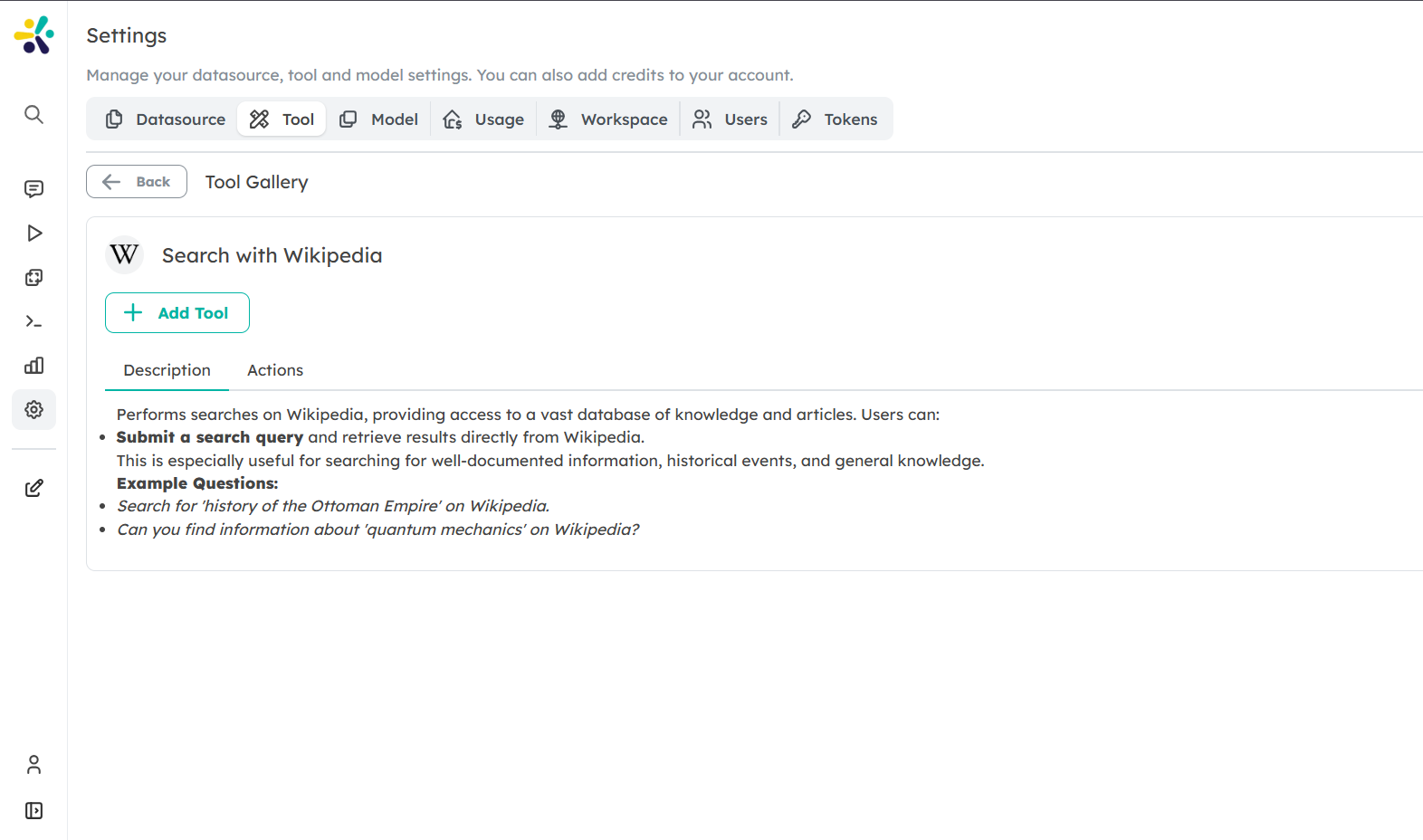
Task: Open the chat icon in sidebar
Action: click(x=33, y=188)
